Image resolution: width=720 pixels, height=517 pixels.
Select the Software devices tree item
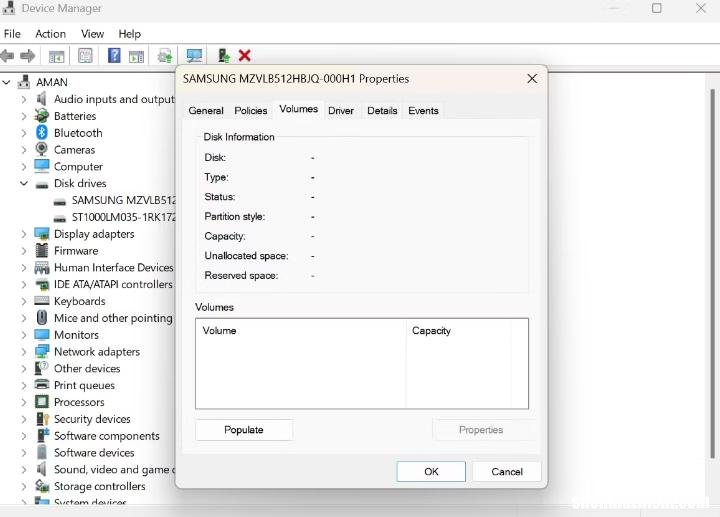[x=85, y=453]
